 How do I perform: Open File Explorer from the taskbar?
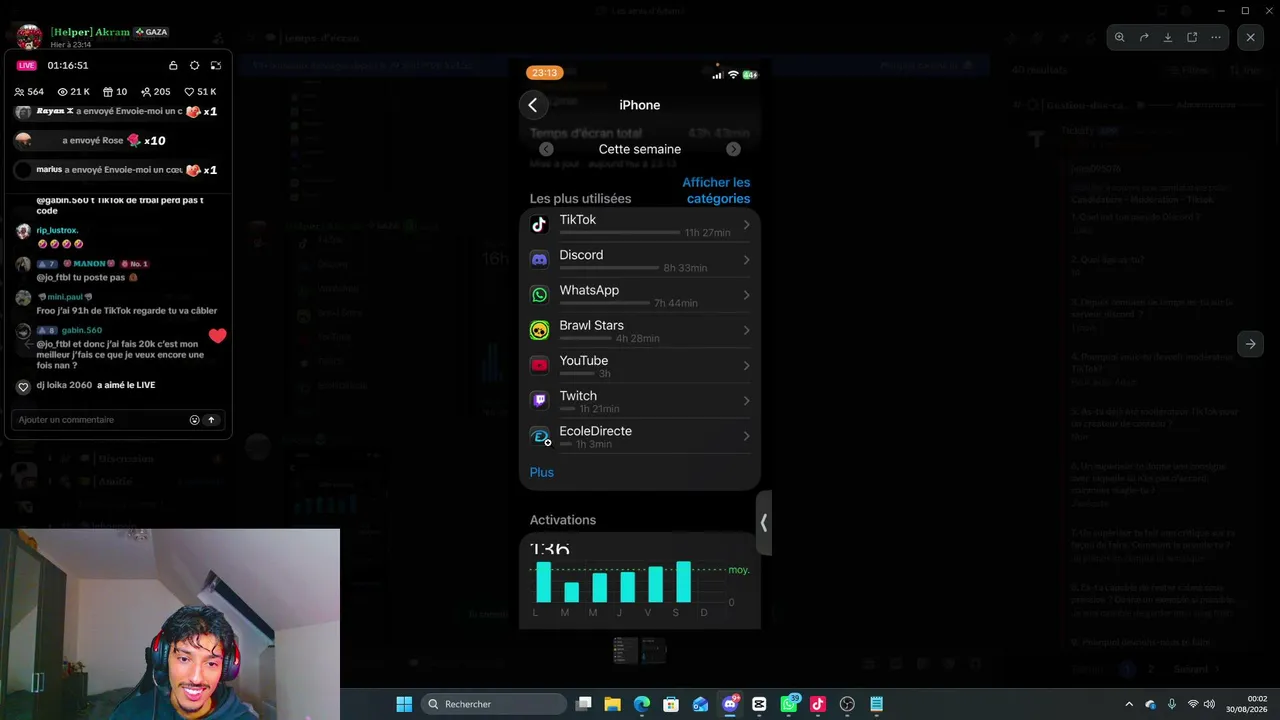tap(612, 704)
